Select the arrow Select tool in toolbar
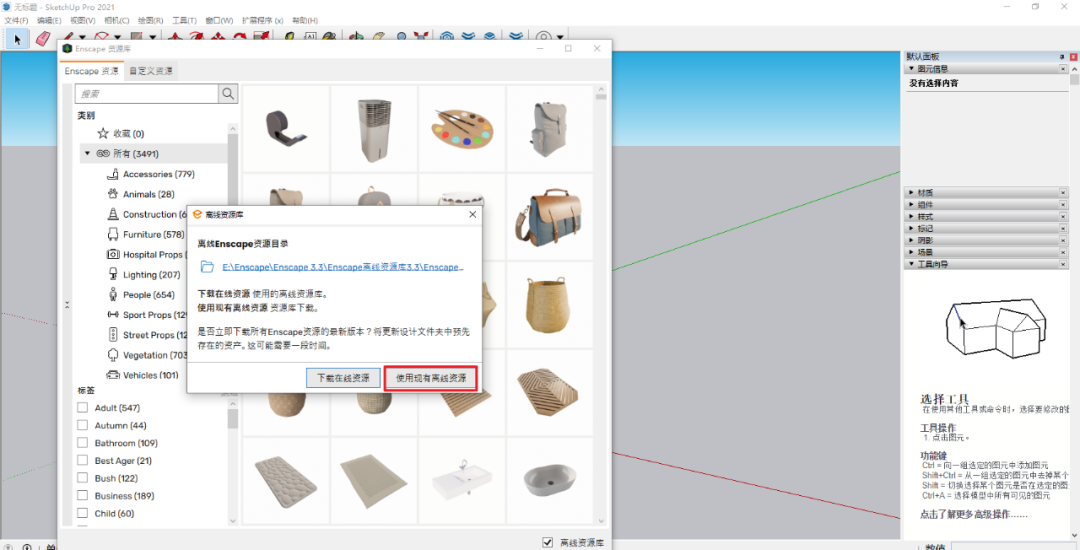Image resolution: width=1080 pixels, height=550 pixels. pyautogui.click(x=16, y=38)
